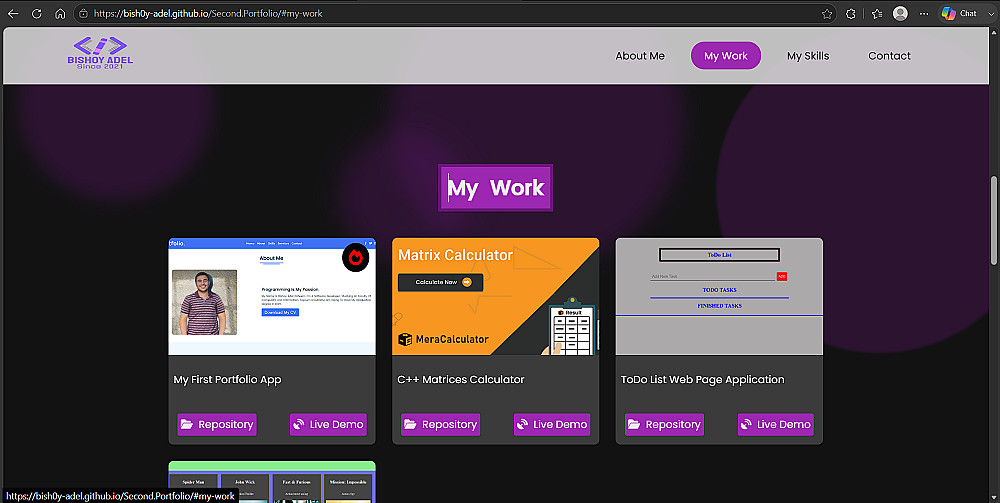Go to My Skills section
The height and width of the screenshot is (503, 1000).
808,55
